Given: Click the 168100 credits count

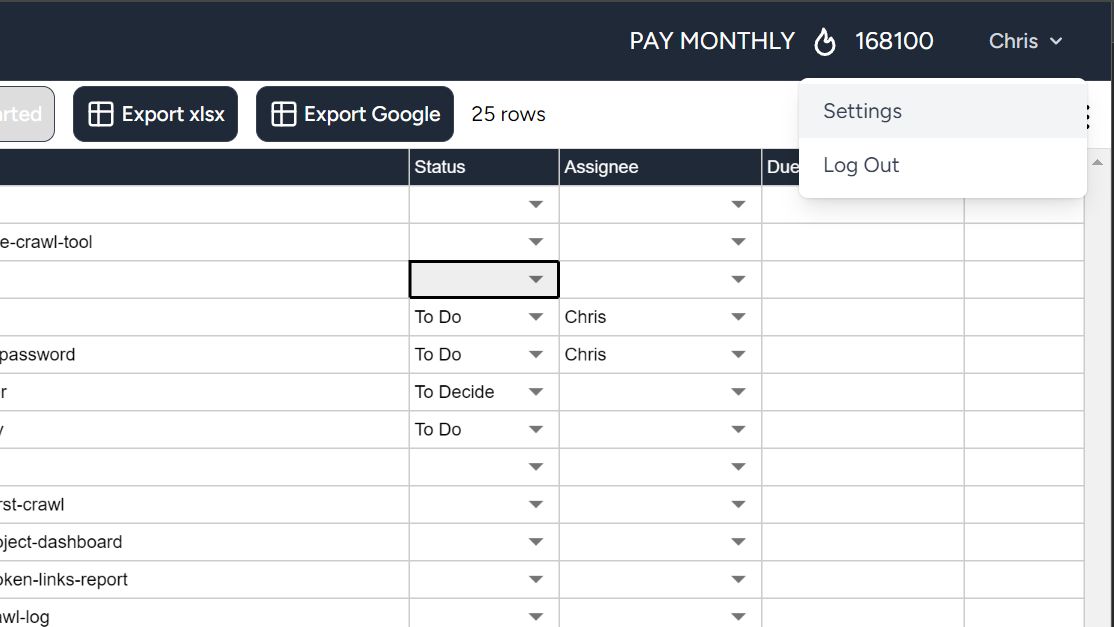Looking at the screenshot, I should (x=894, y=41).
